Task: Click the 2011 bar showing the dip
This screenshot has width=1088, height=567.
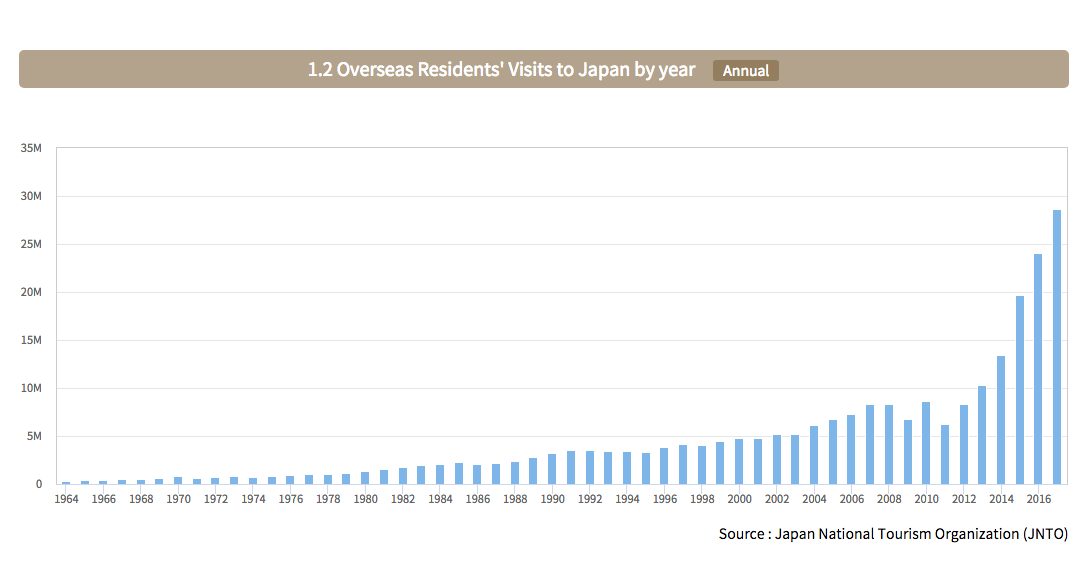Action: (945, 454)
